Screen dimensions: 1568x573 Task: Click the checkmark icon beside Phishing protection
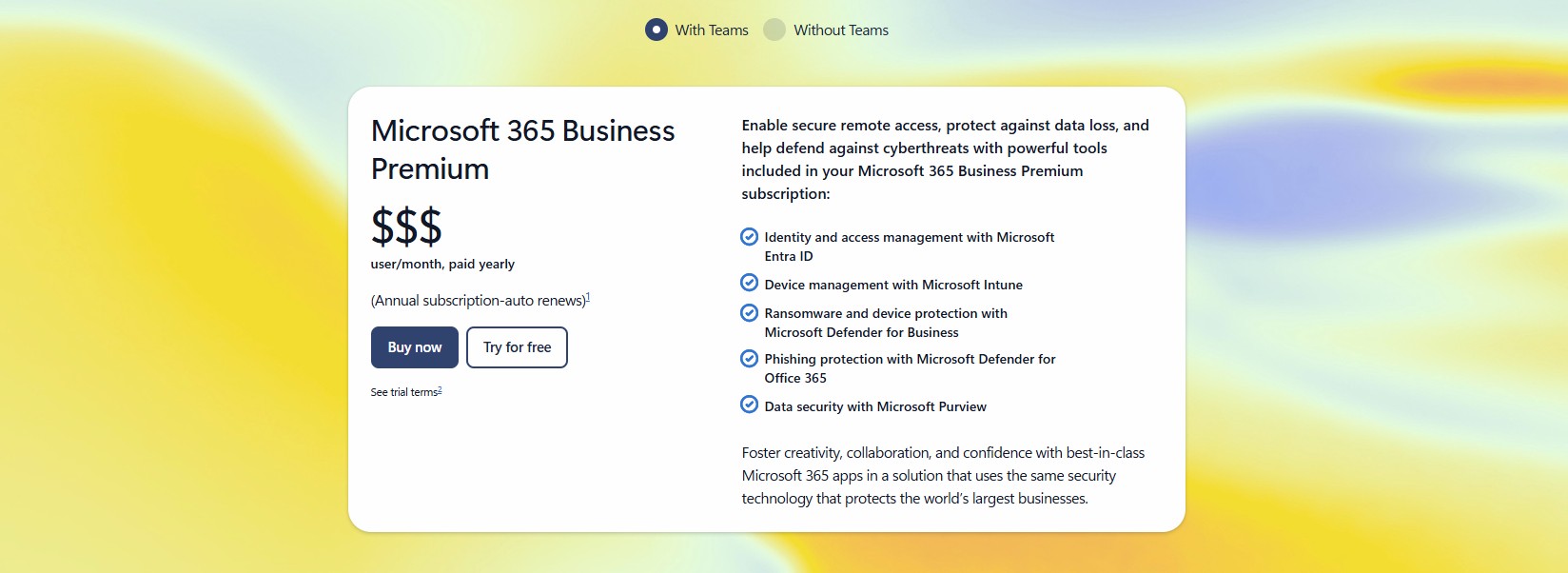[750, 358]
